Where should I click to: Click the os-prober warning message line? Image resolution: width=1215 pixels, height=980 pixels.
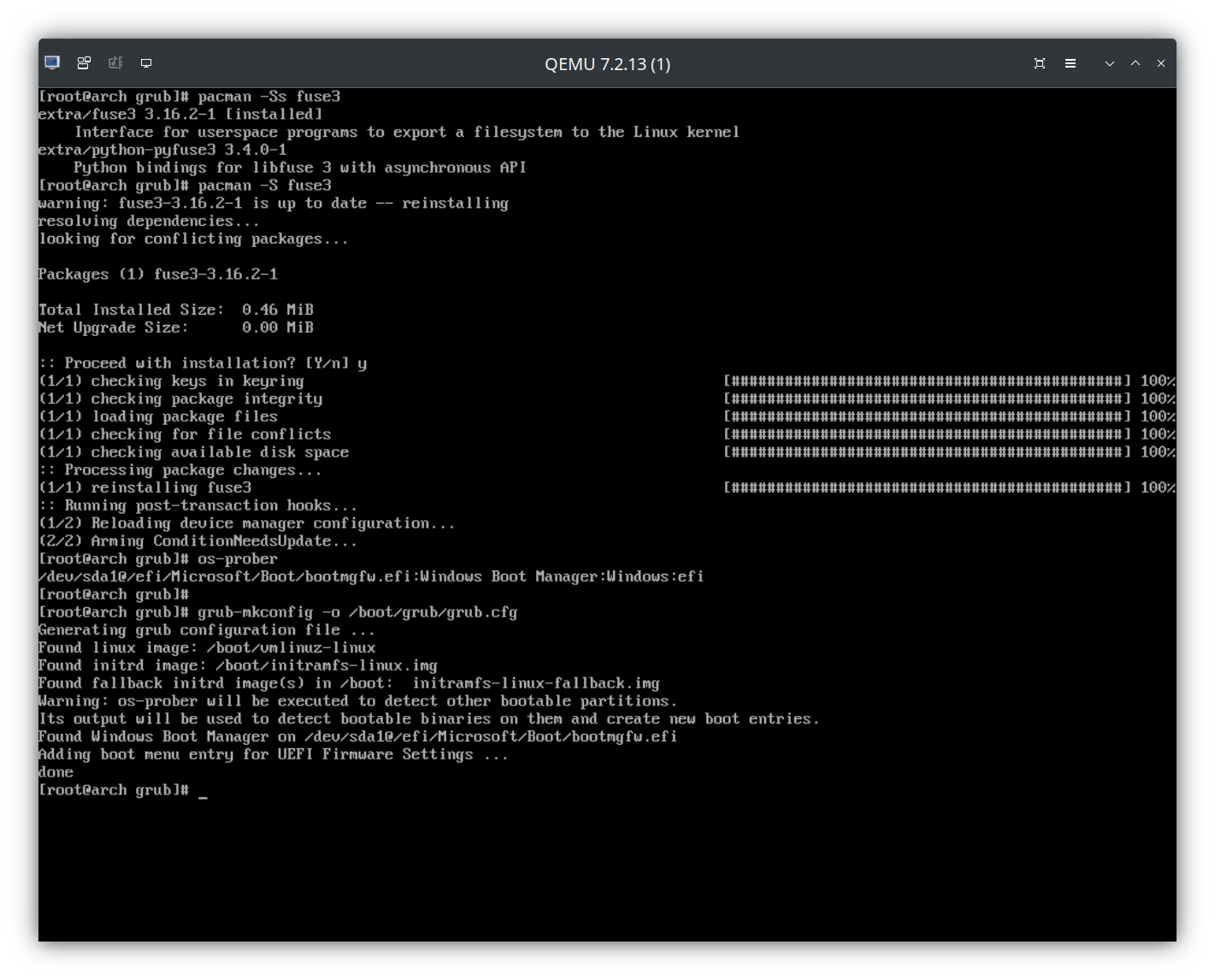click(357, 700)
